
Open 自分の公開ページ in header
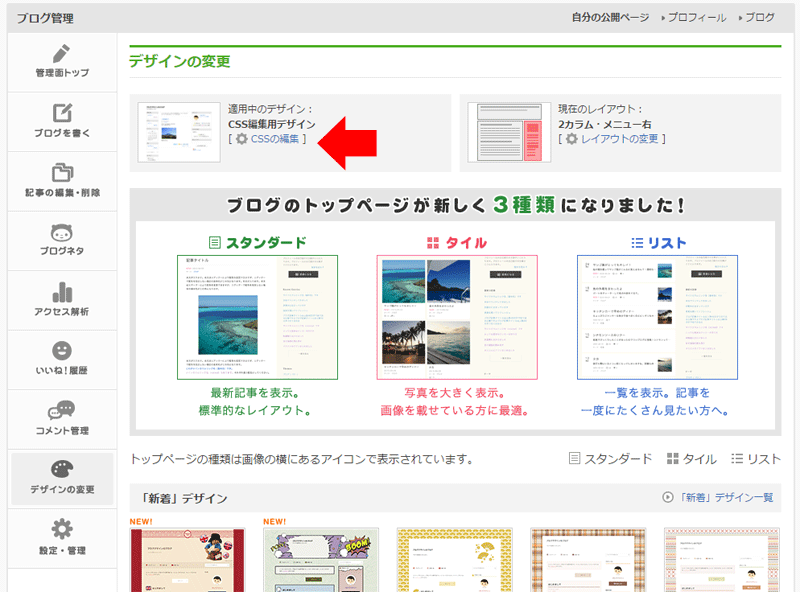[610, 18]
